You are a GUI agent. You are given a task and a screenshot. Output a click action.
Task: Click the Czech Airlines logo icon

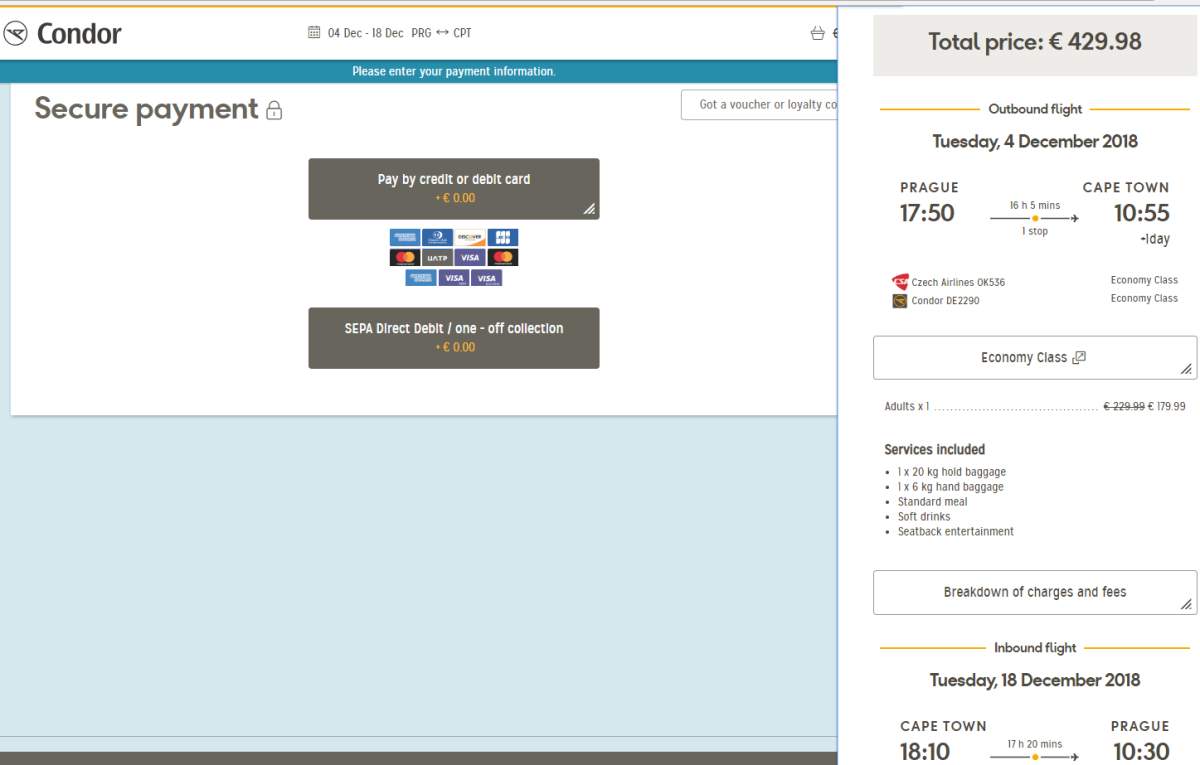pyautogui.click(x=900, y=282)
